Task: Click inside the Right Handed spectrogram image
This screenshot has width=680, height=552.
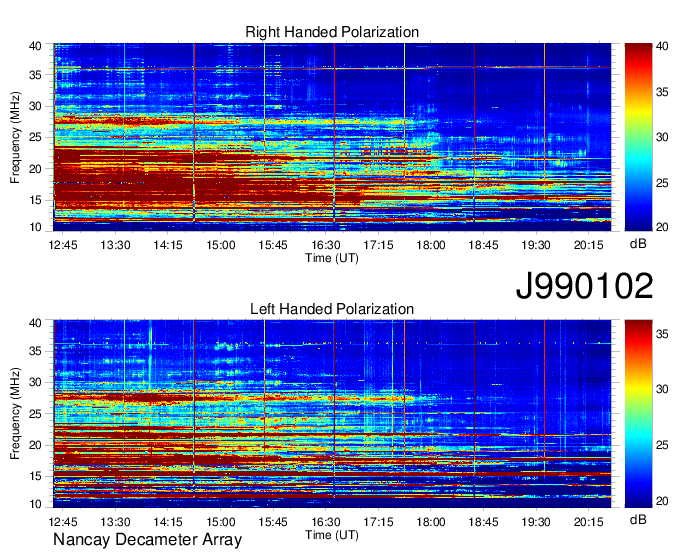Action: click(332, 137)
